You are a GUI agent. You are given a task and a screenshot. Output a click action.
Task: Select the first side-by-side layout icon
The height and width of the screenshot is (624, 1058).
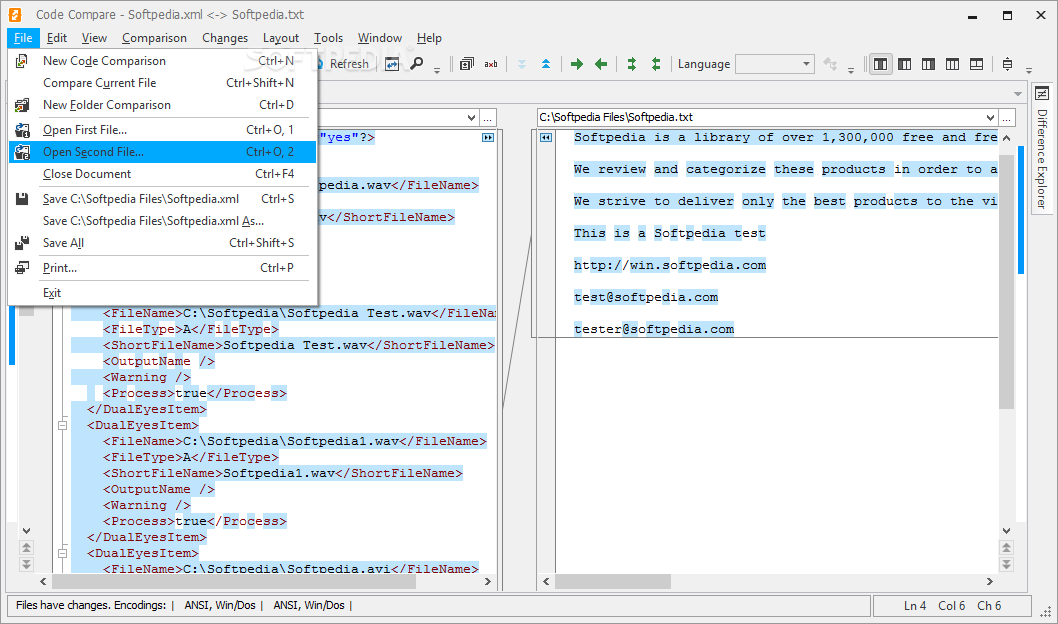pos(881,64)
